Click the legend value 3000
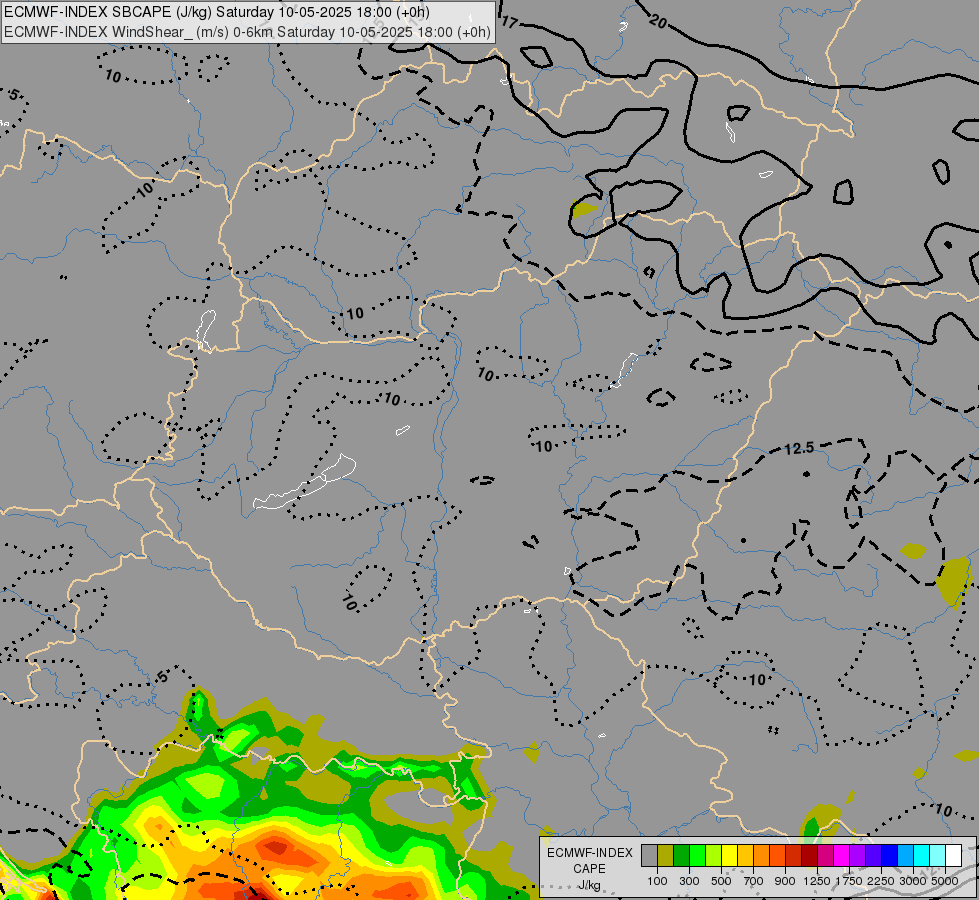This screenshot has width=979, height=900. [x=913, y=881]
